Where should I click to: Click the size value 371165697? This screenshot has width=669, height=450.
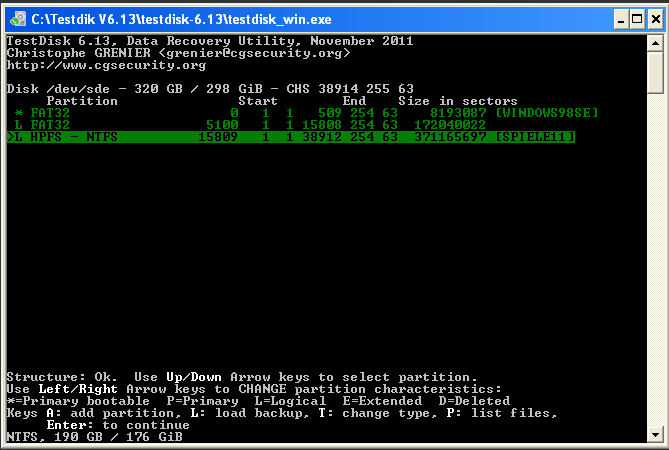click(x=450, y=137)
